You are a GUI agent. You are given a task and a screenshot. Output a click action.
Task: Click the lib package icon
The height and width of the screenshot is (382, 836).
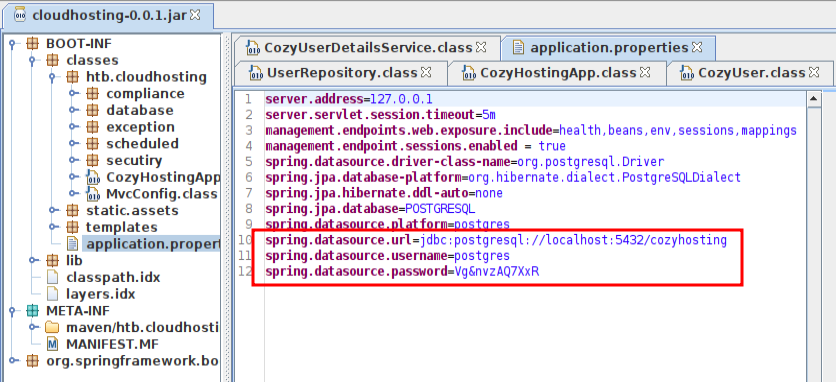[x=52, y=260]
